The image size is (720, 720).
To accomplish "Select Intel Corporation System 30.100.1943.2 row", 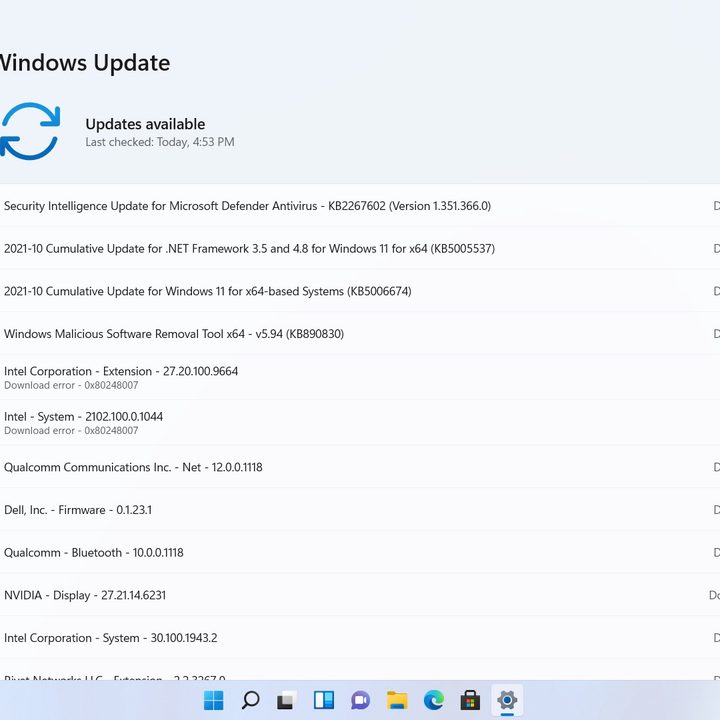I will 360,638.
